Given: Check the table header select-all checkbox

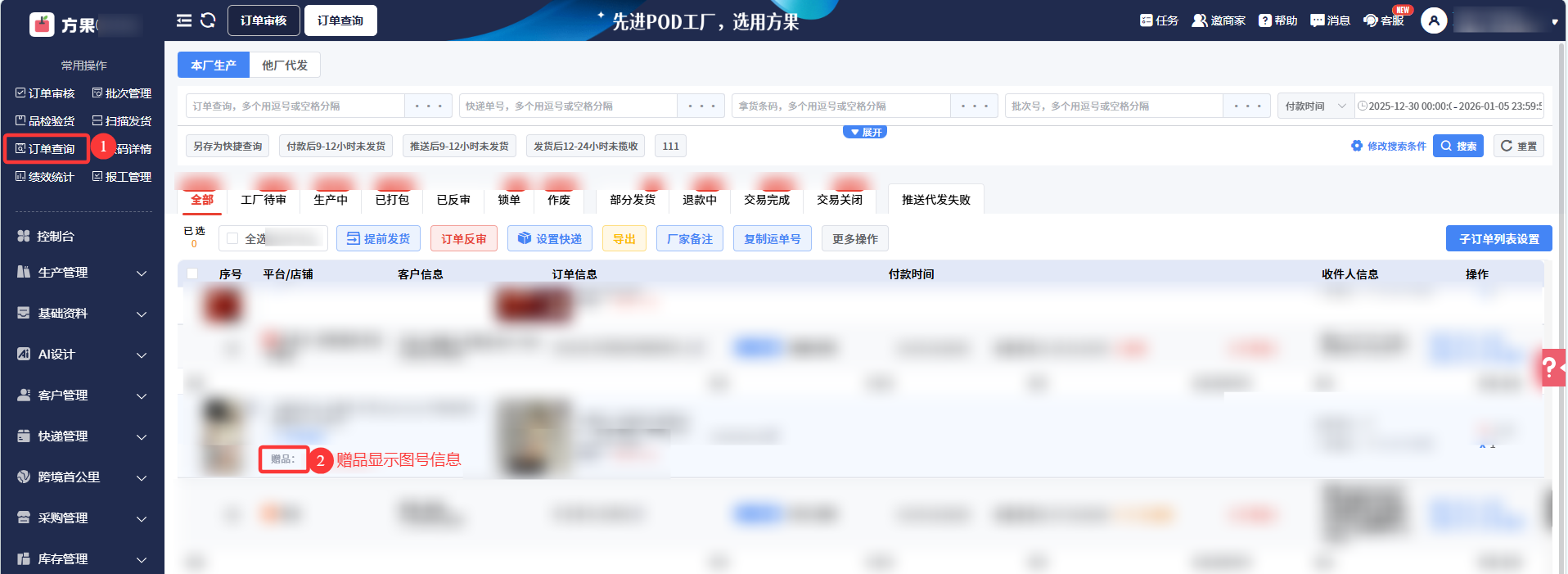Looking at the screenshot, I should click(192, 273).
